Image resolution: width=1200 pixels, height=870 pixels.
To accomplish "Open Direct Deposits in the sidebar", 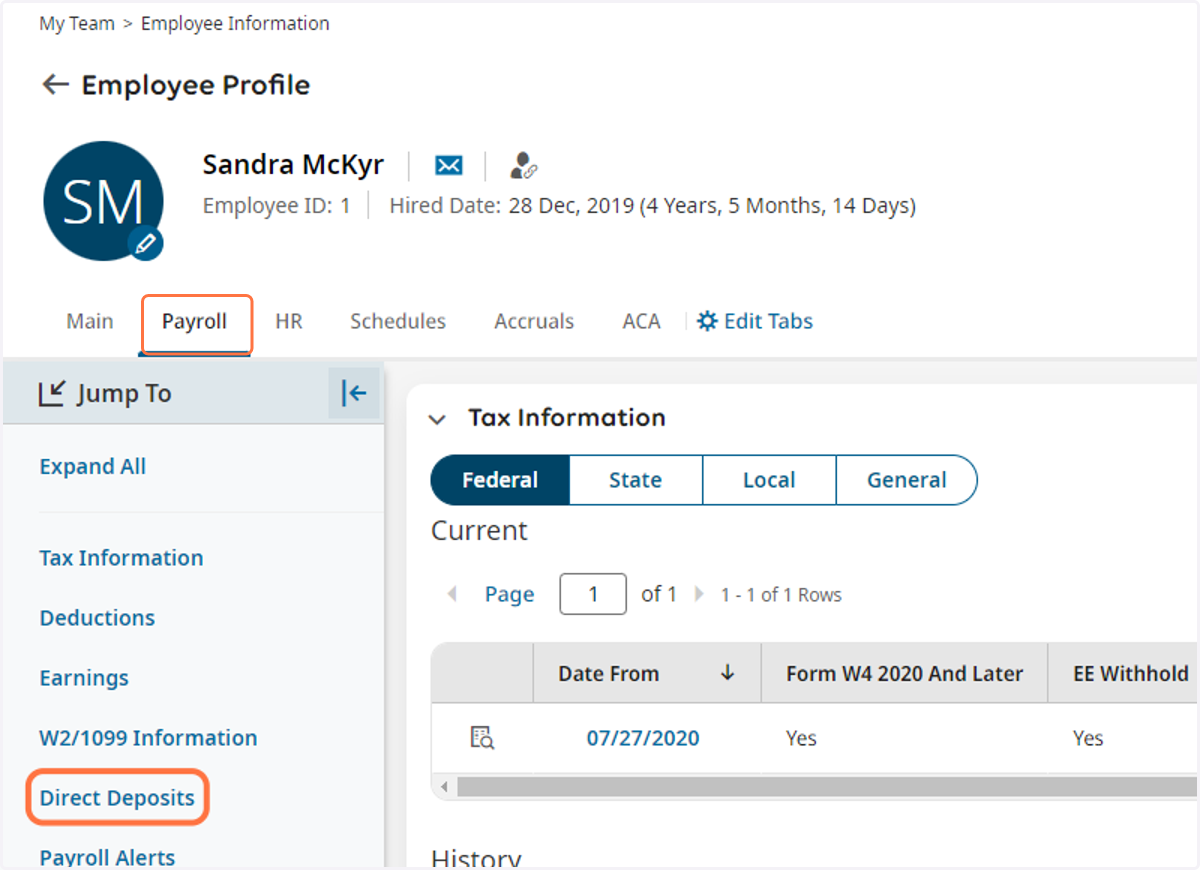I will coord(117,798).
